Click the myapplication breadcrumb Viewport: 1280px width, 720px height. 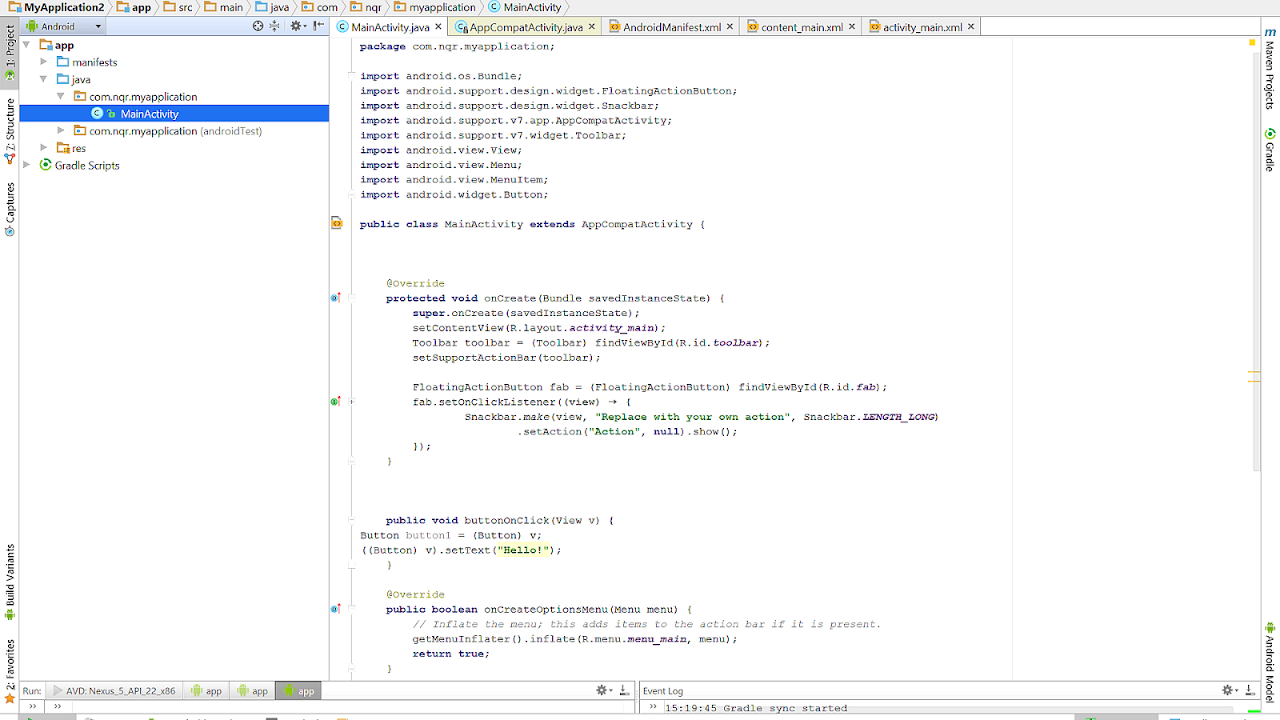coord(435,7)
